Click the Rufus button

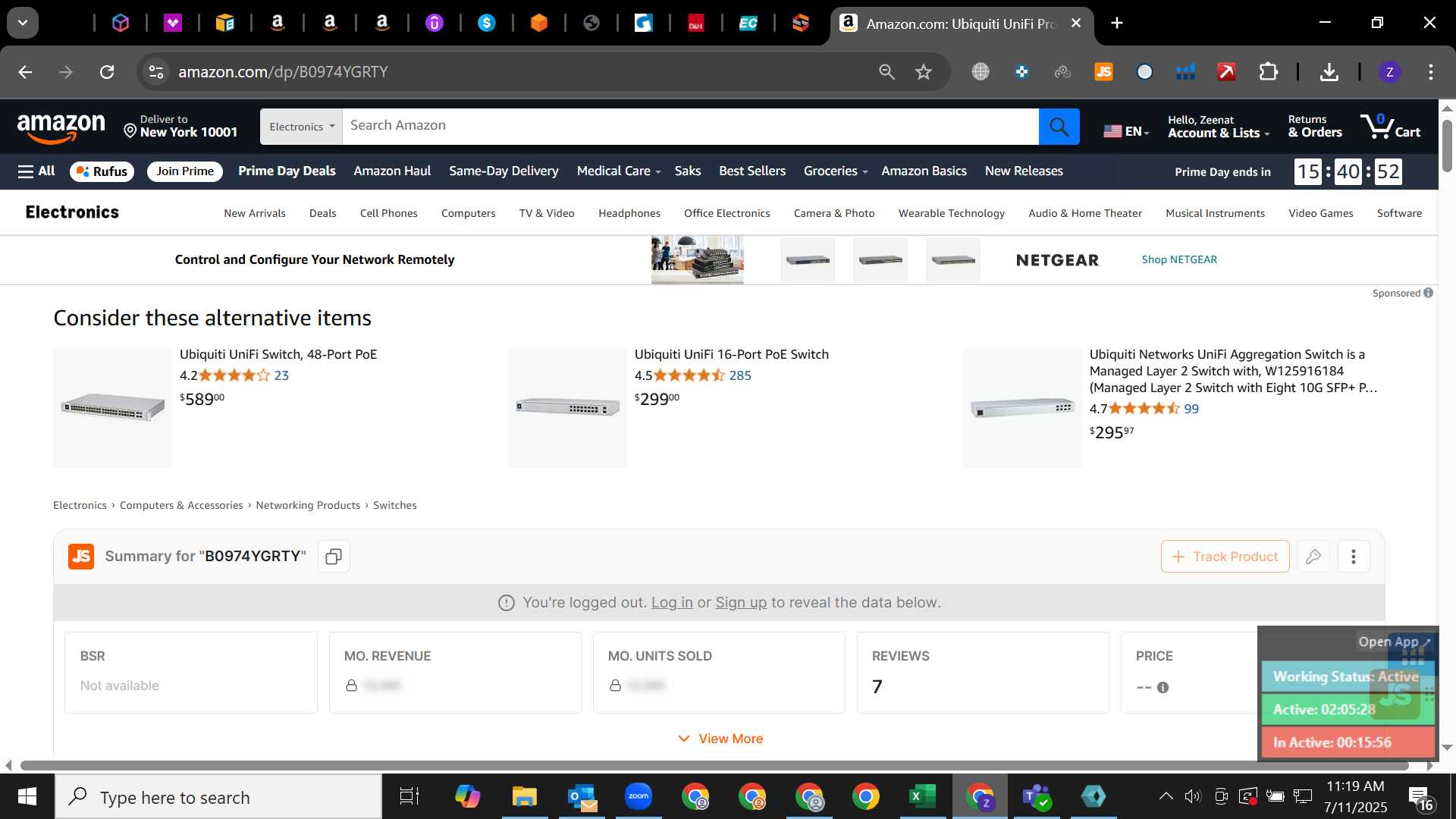coord(102,171)
